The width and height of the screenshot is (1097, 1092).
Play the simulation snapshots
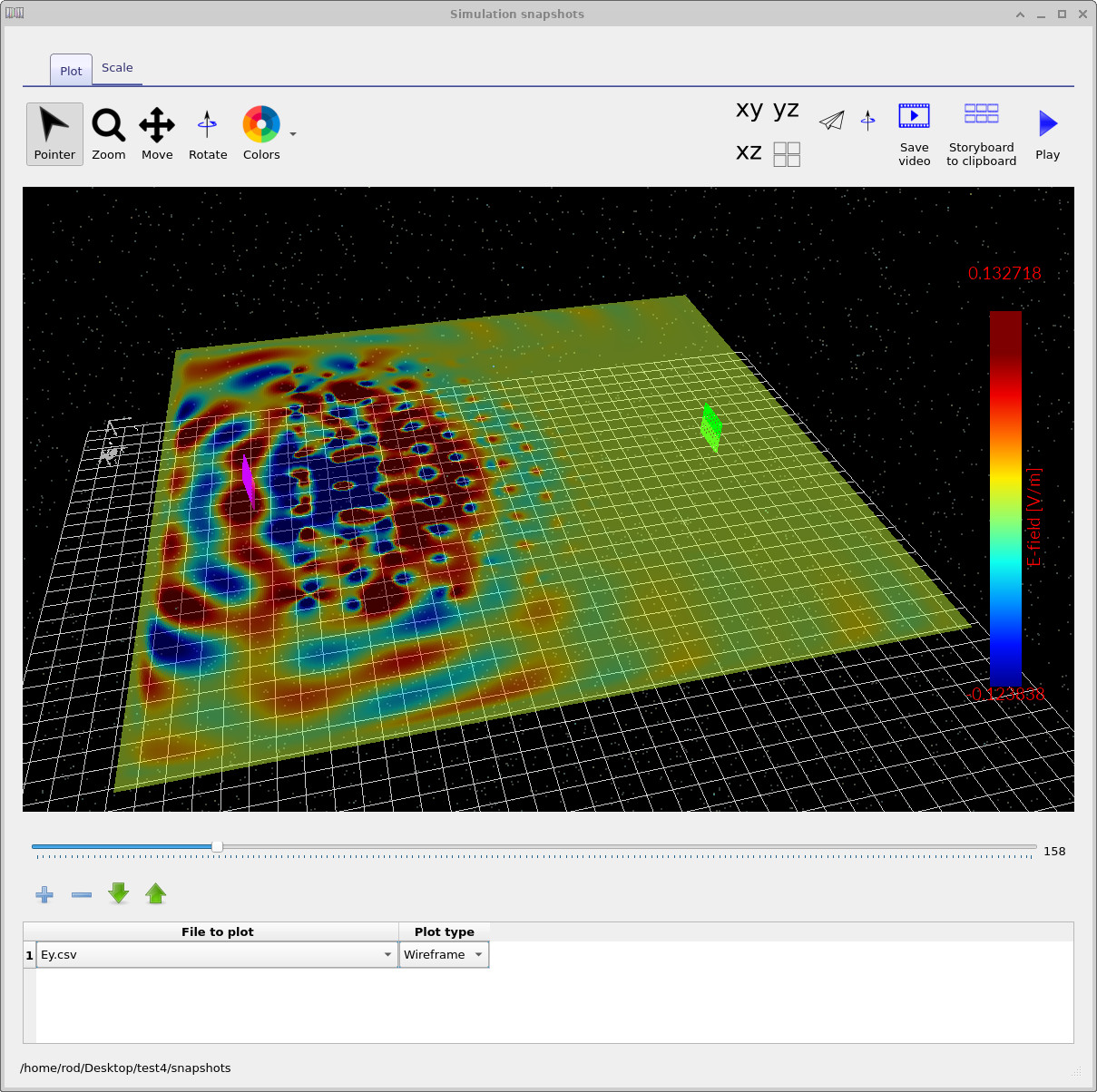[x=1047, y=133]
